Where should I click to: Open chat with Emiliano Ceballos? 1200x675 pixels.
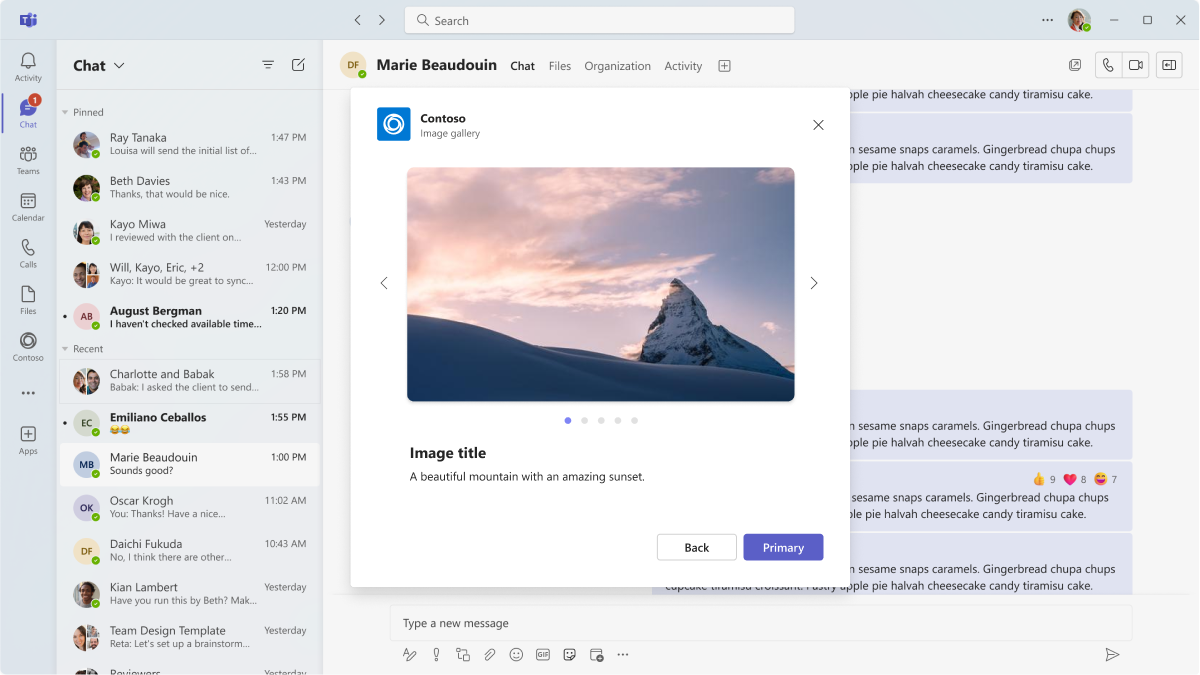[190, 424]
